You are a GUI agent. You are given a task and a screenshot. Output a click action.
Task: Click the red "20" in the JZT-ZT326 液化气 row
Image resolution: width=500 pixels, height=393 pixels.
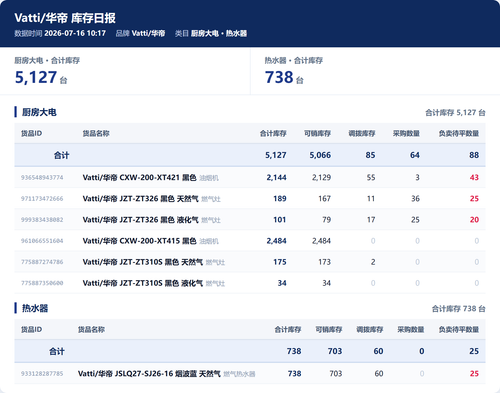tap(474, 220)
